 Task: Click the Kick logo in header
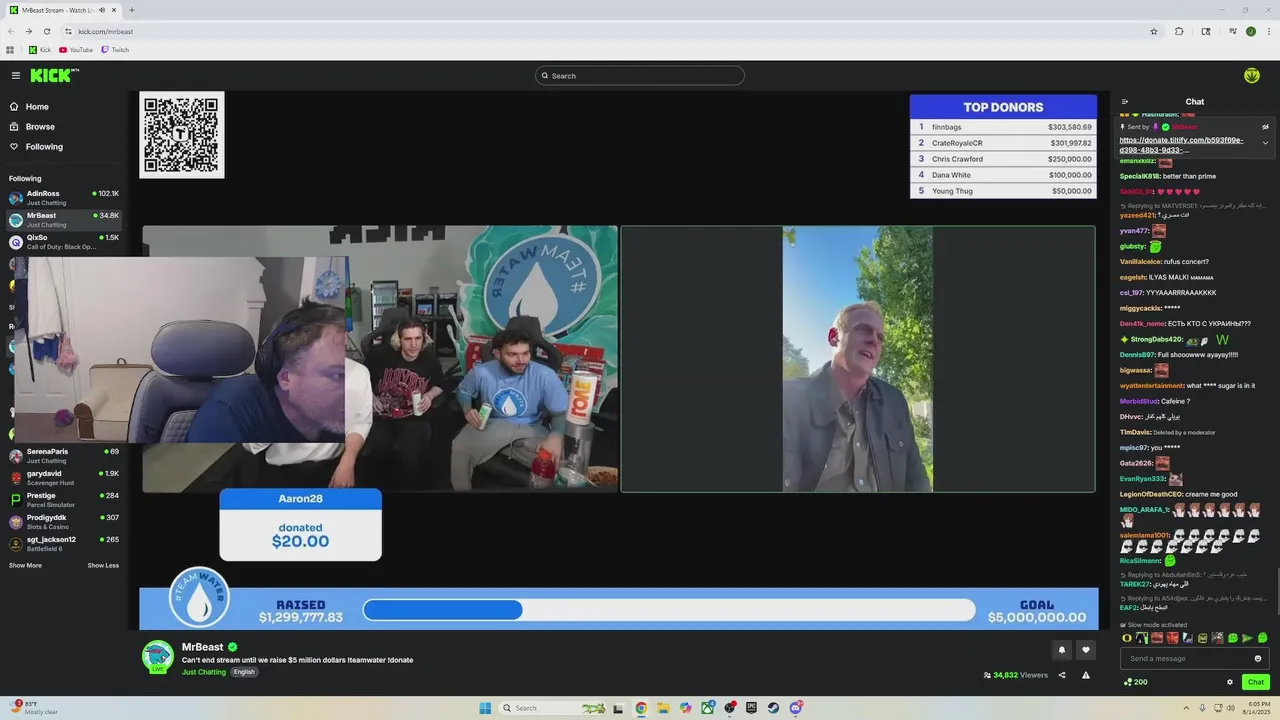tap(54, 76)
